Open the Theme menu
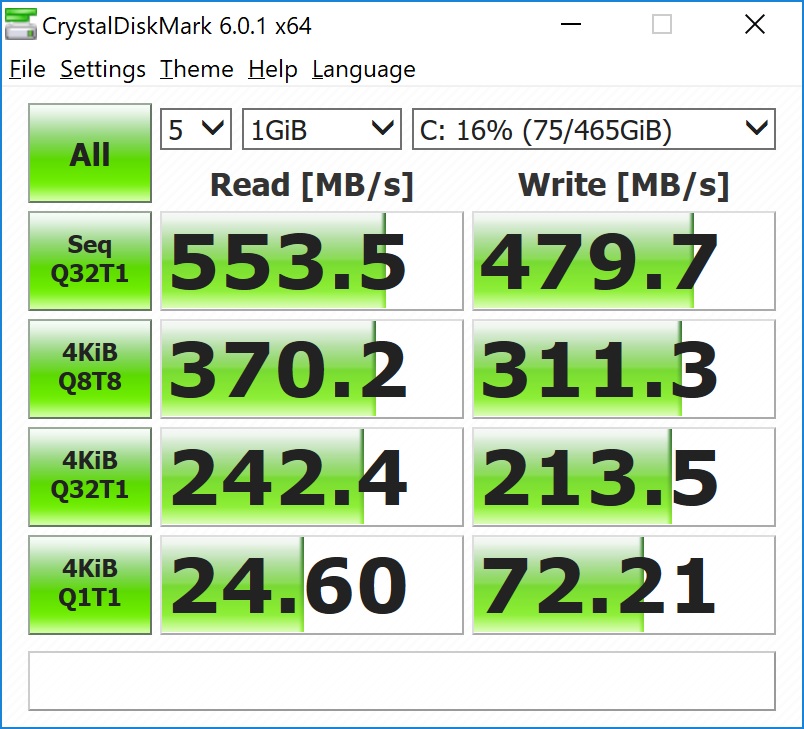804x729 pixels. click(x=197, y=69)
